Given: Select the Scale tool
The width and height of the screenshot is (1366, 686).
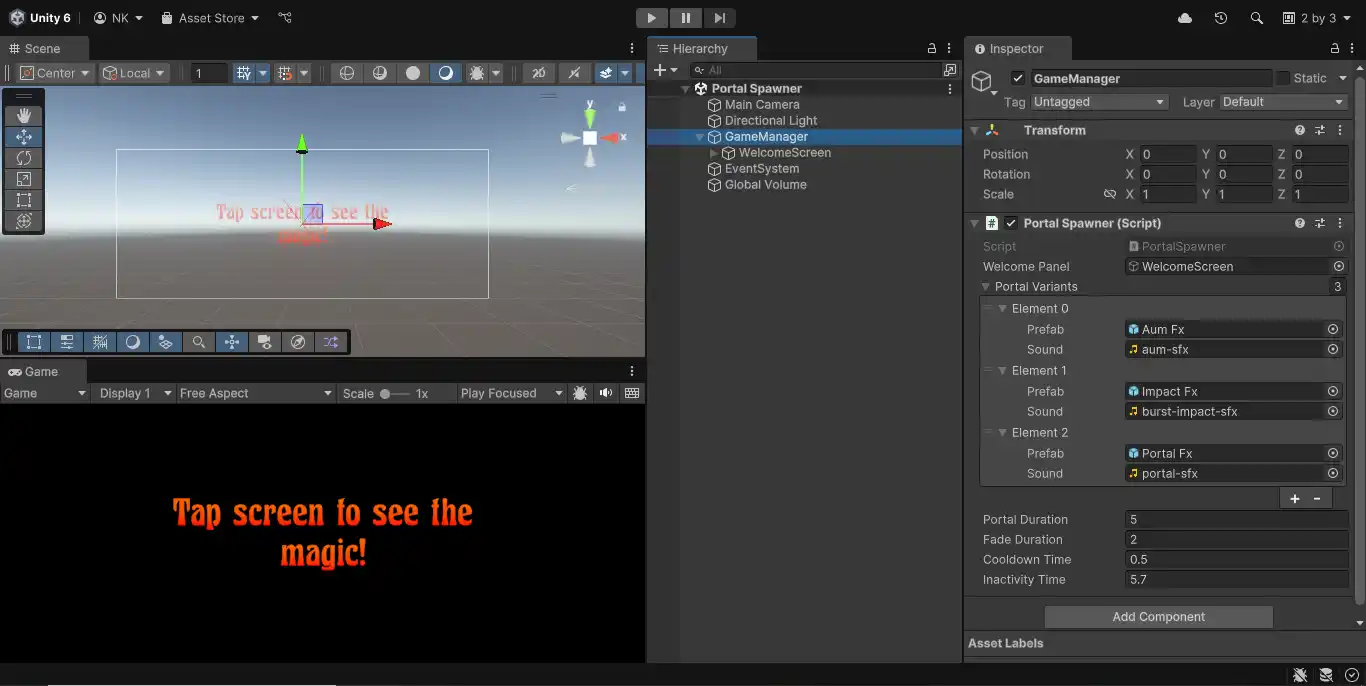Looking at the screenshot, I should coord(24,178).
